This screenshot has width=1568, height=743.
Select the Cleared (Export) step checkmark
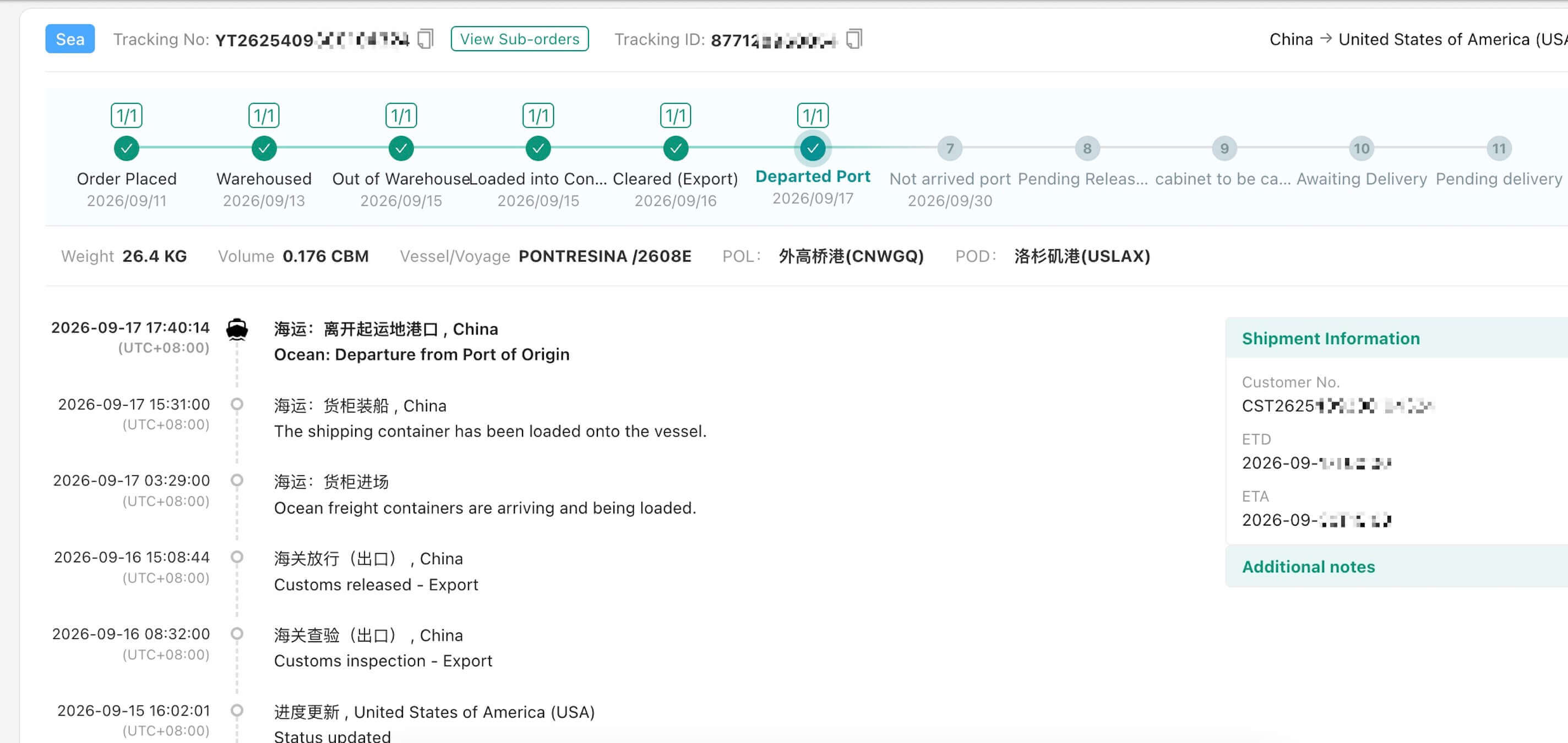pyautogui.click(x=676, y=148)
